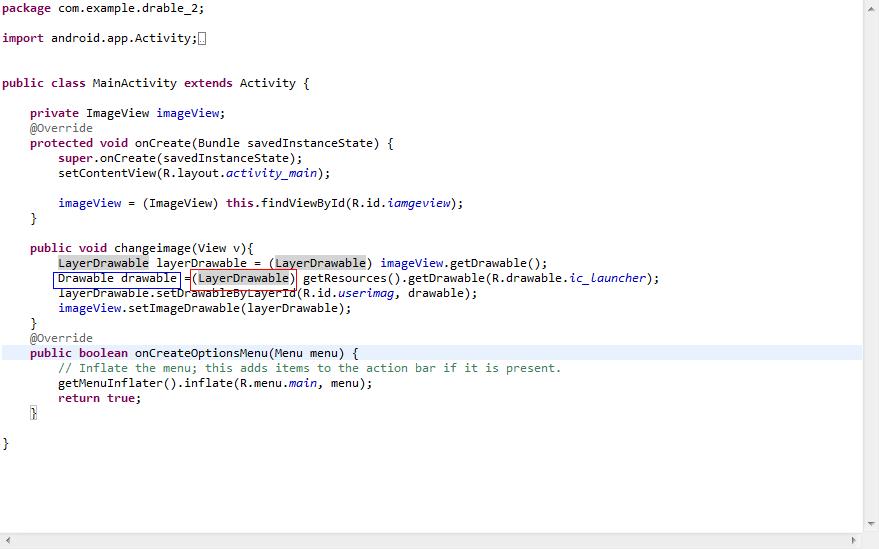Click the @Override above onCreate
Viewport: 879px width, 549px height.
61,128
